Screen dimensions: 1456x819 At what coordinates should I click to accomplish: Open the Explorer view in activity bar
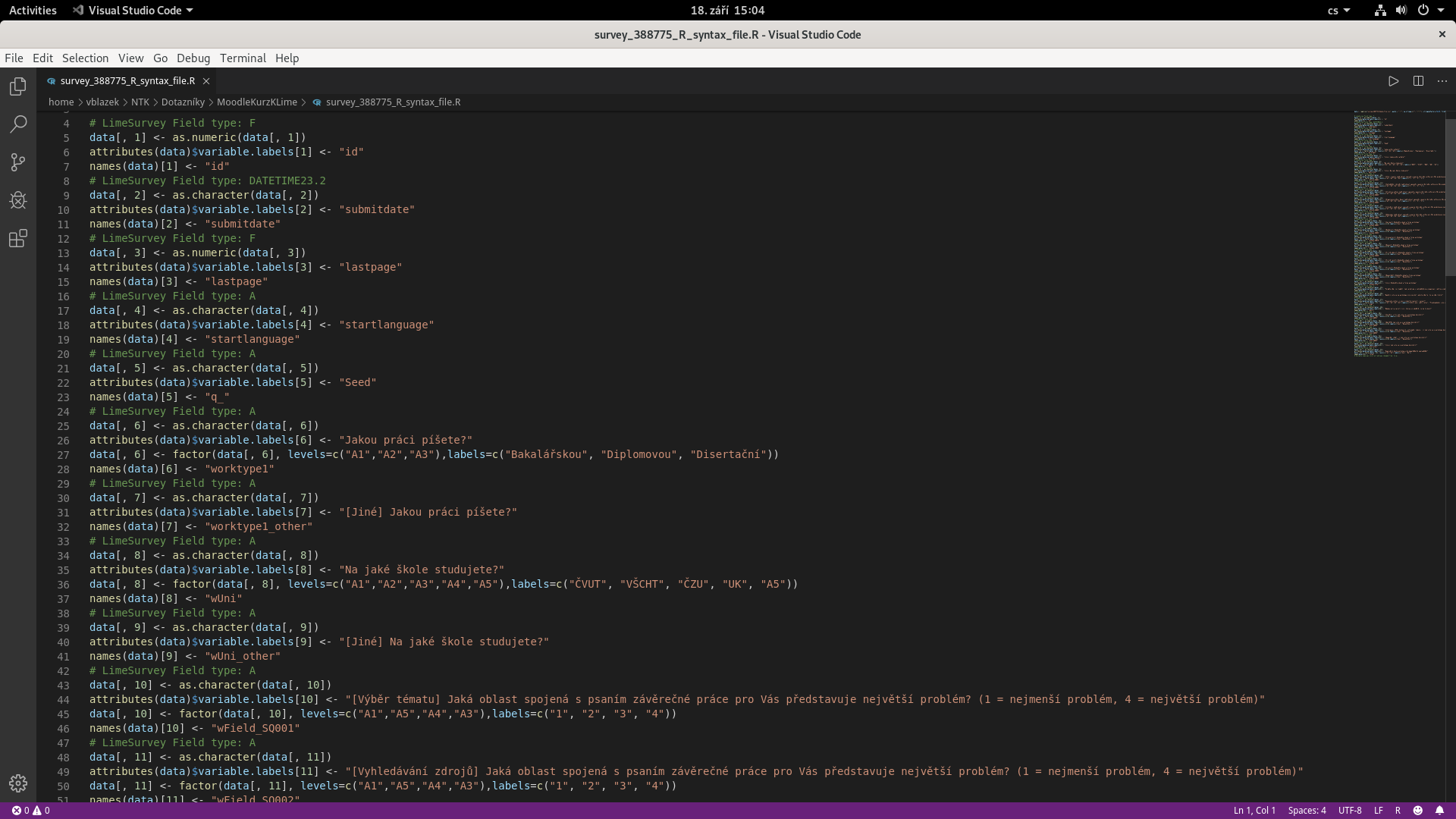(x=18, y=86)
